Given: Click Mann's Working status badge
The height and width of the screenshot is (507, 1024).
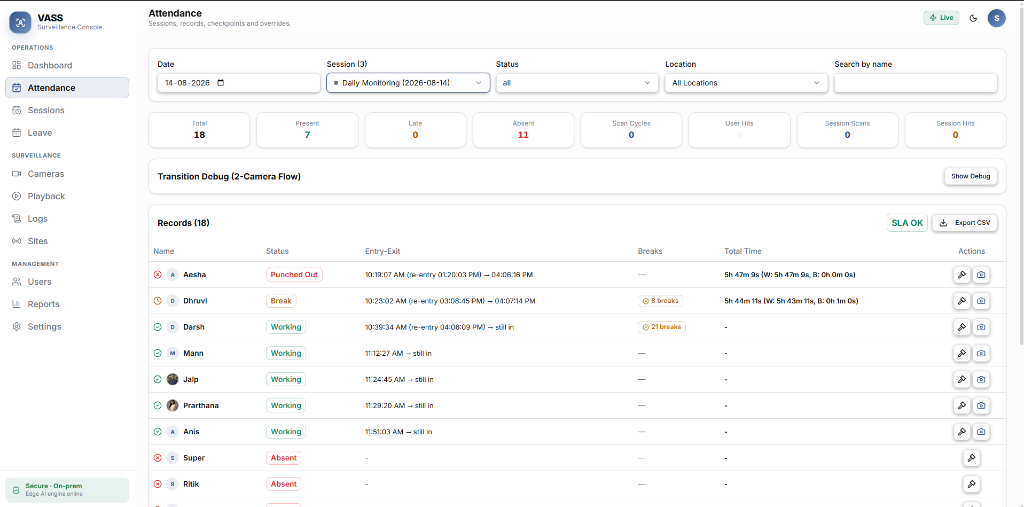Looking at the screenshot, I should (286, 353).
